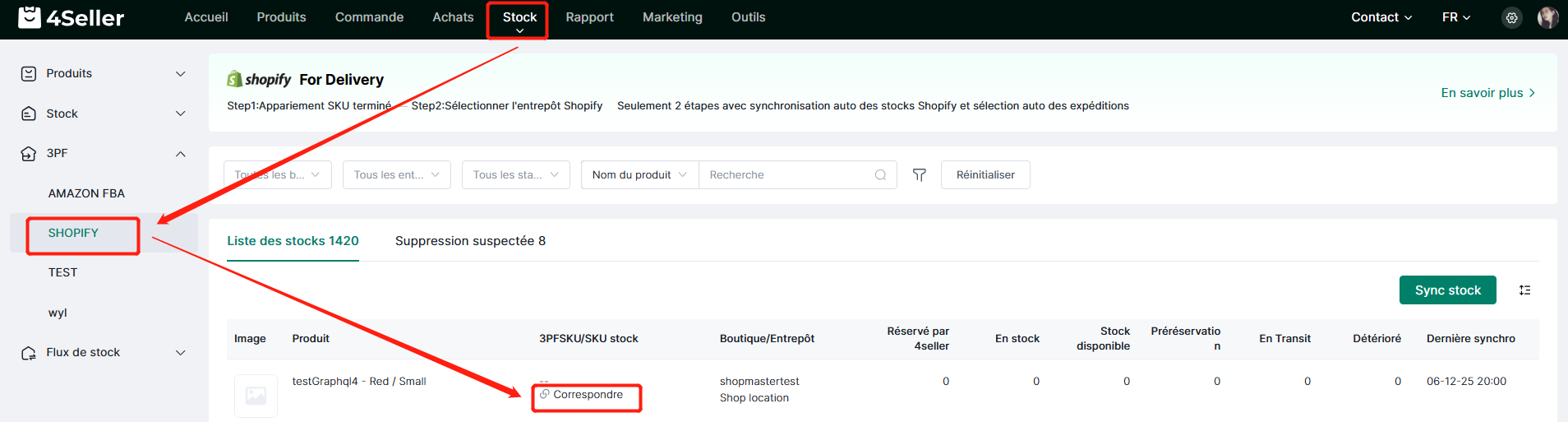The image size is (1568, 422).
Task: Open the Outils menu
Action: pos(748,17)
